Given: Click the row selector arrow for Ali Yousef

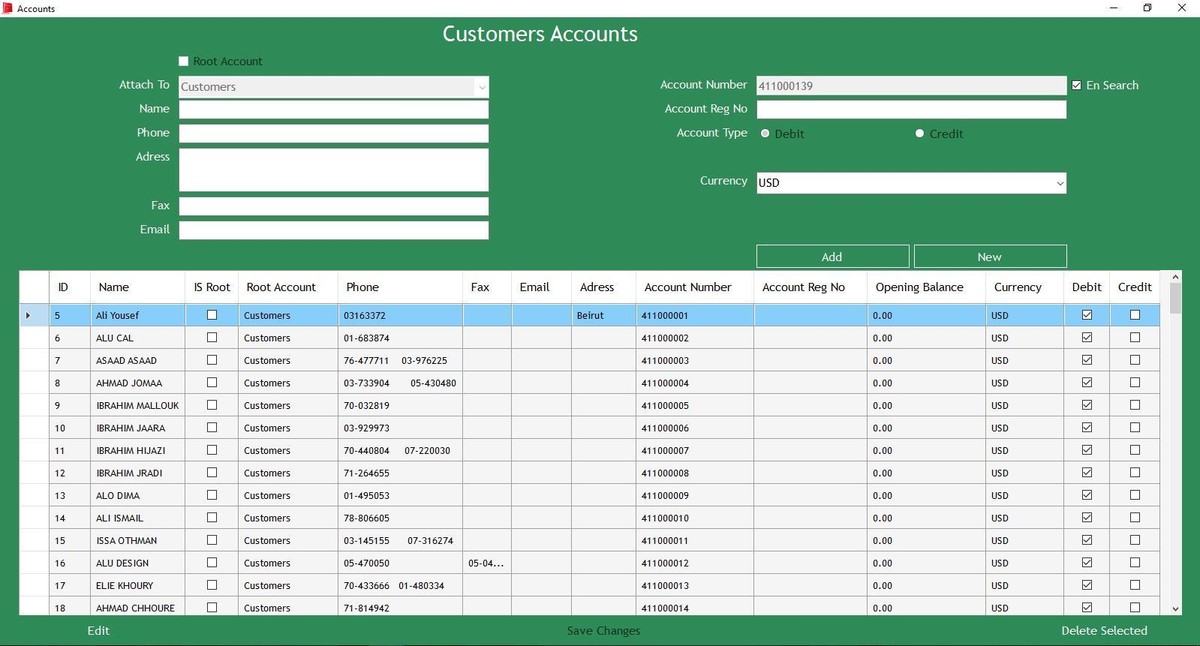Looking at the screenshot, I should [x=28, y=315].
